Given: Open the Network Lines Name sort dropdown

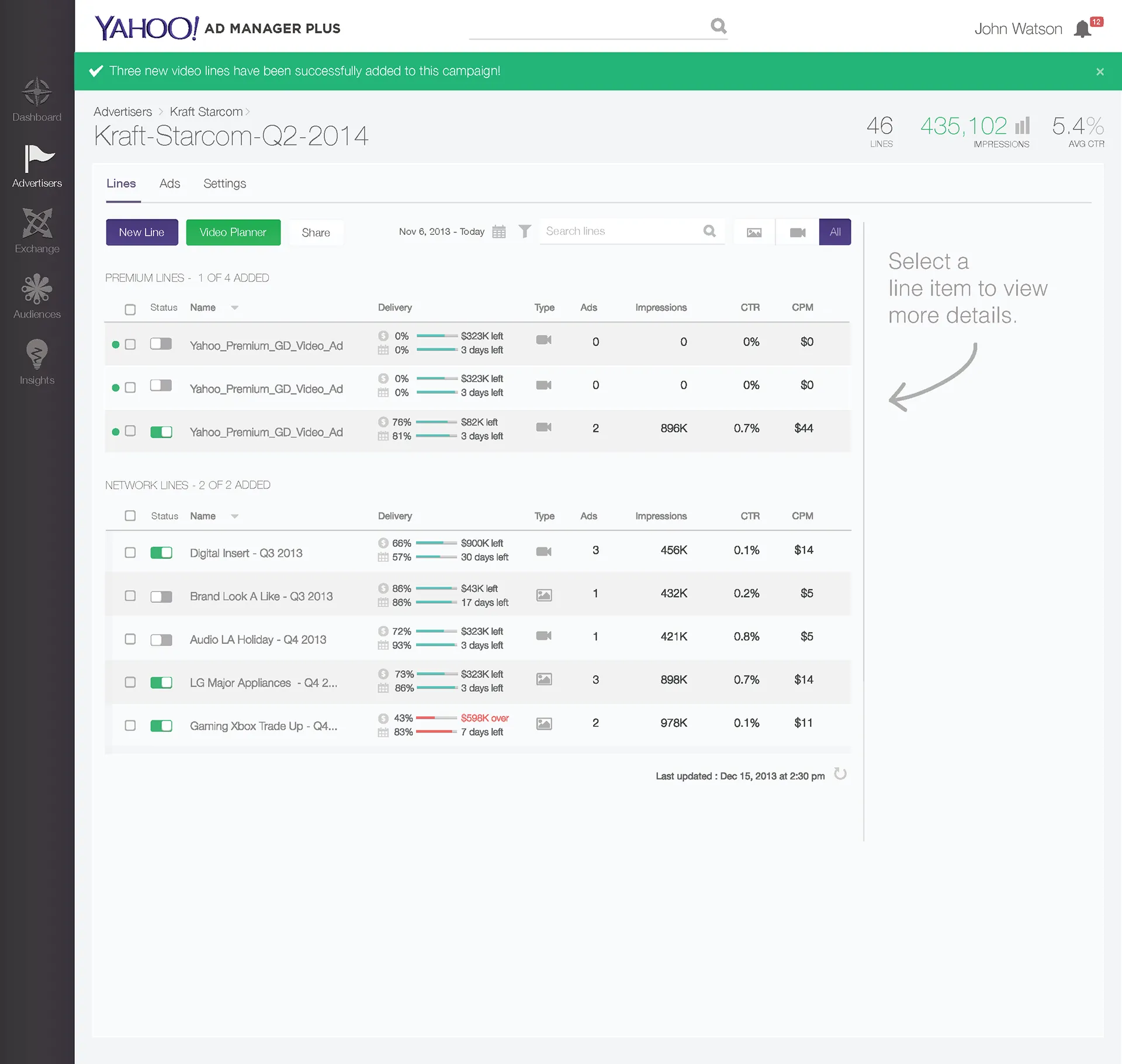Looking at the screenshot, I should 234,517.
